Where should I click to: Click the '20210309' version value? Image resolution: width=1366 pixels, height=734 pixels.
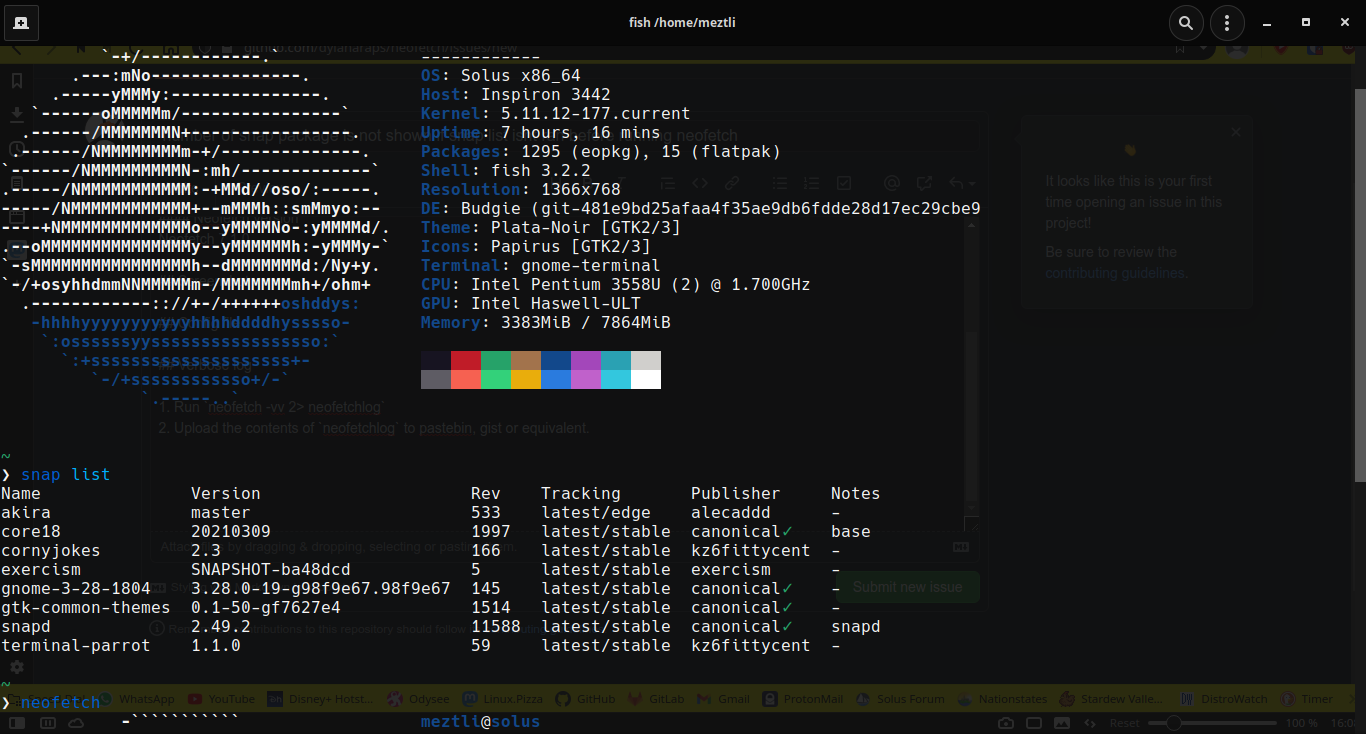(231, 531)
